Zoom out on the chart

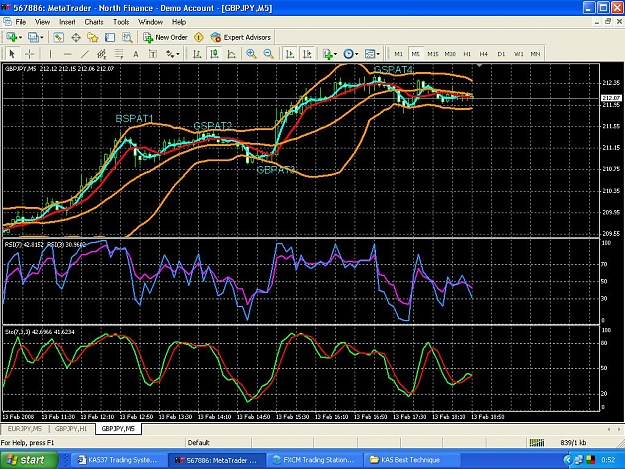click(x=269, y=54)
